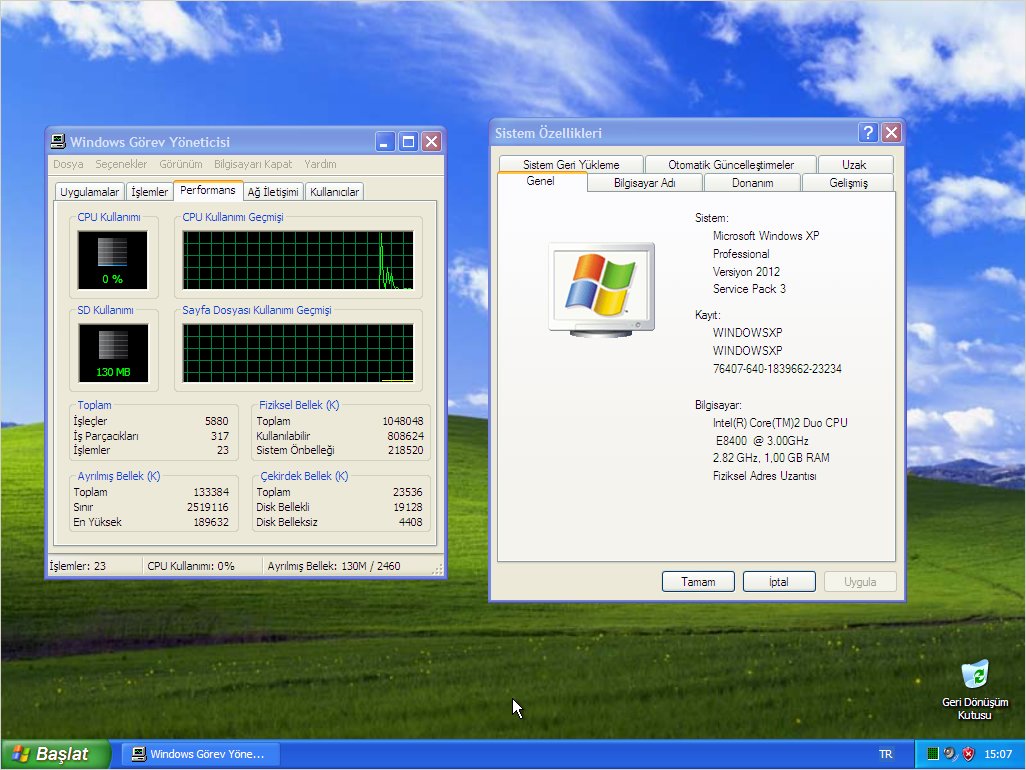
Task: Click the status bar entry "İşlemler: 23"
Action: (x=78, y=566)
